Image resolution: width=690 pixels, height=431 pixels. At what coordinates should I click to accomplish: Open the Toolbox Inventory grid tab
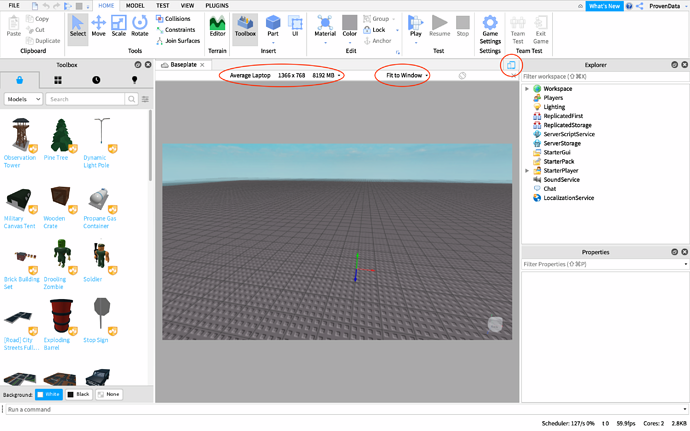[x=58, y=80]
